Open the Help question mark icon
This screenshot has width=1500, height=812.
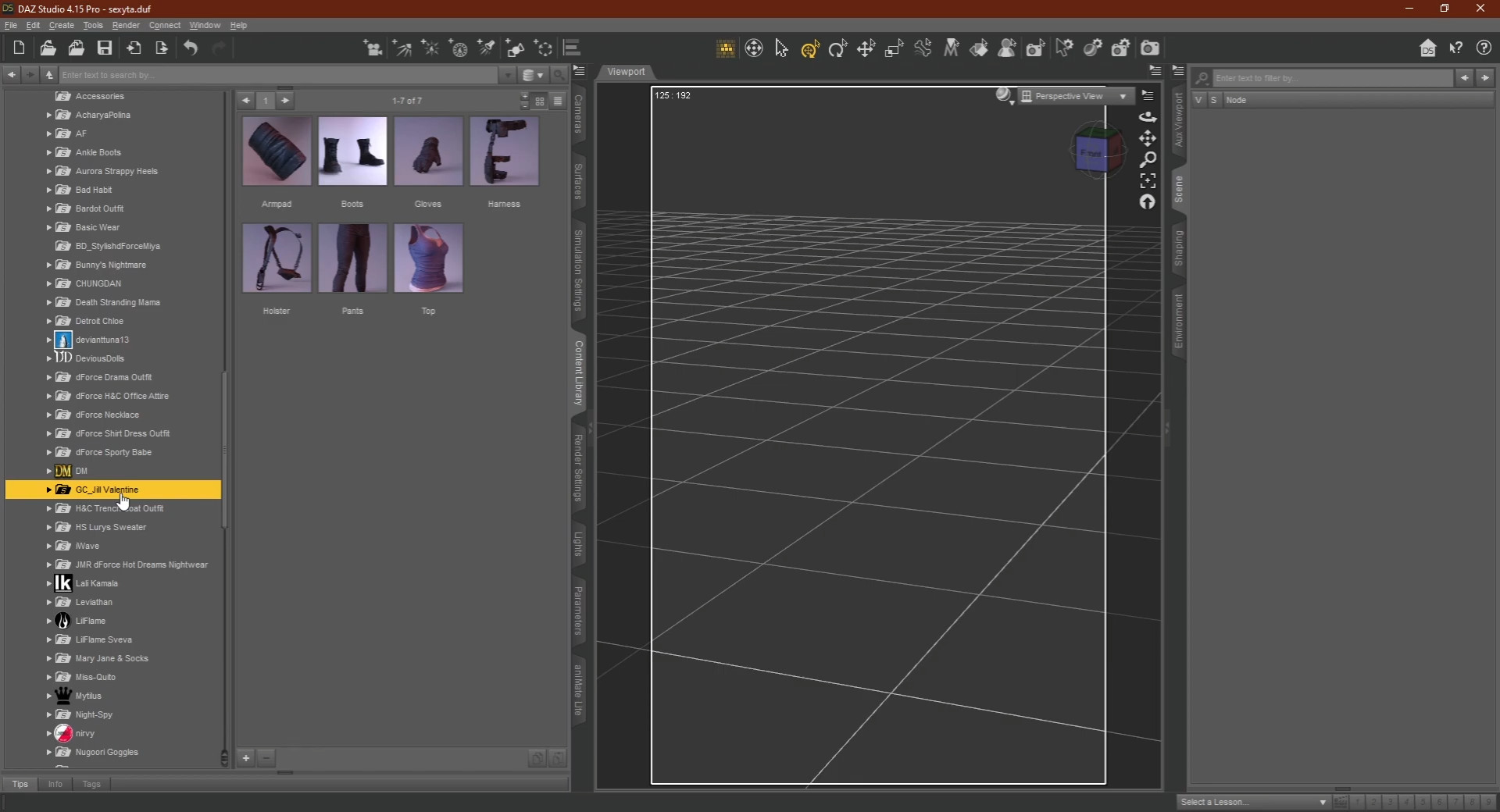coord(1484,48)
